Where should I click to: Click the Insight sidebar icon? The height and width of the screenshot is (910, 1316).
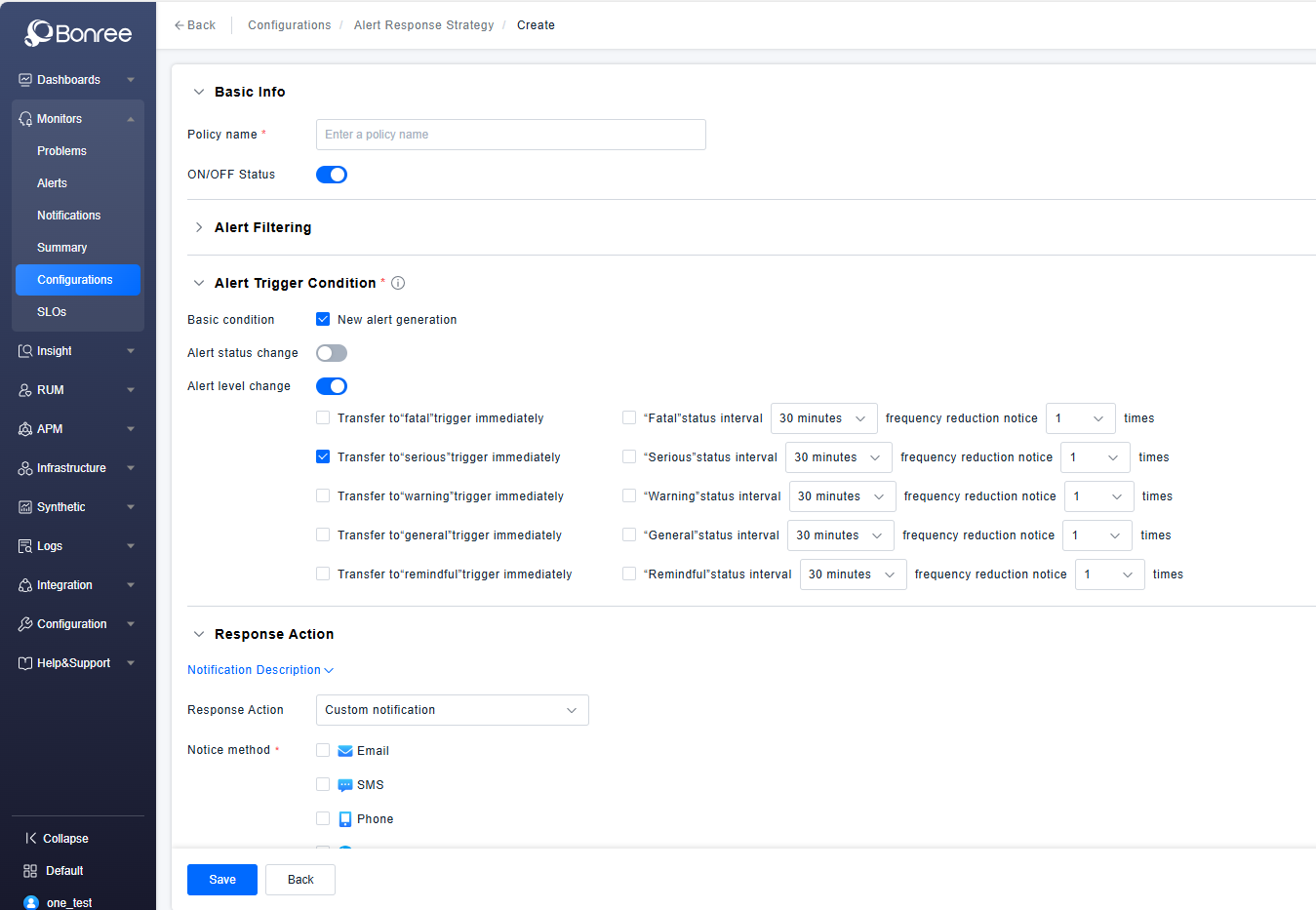tap(25, 351)
